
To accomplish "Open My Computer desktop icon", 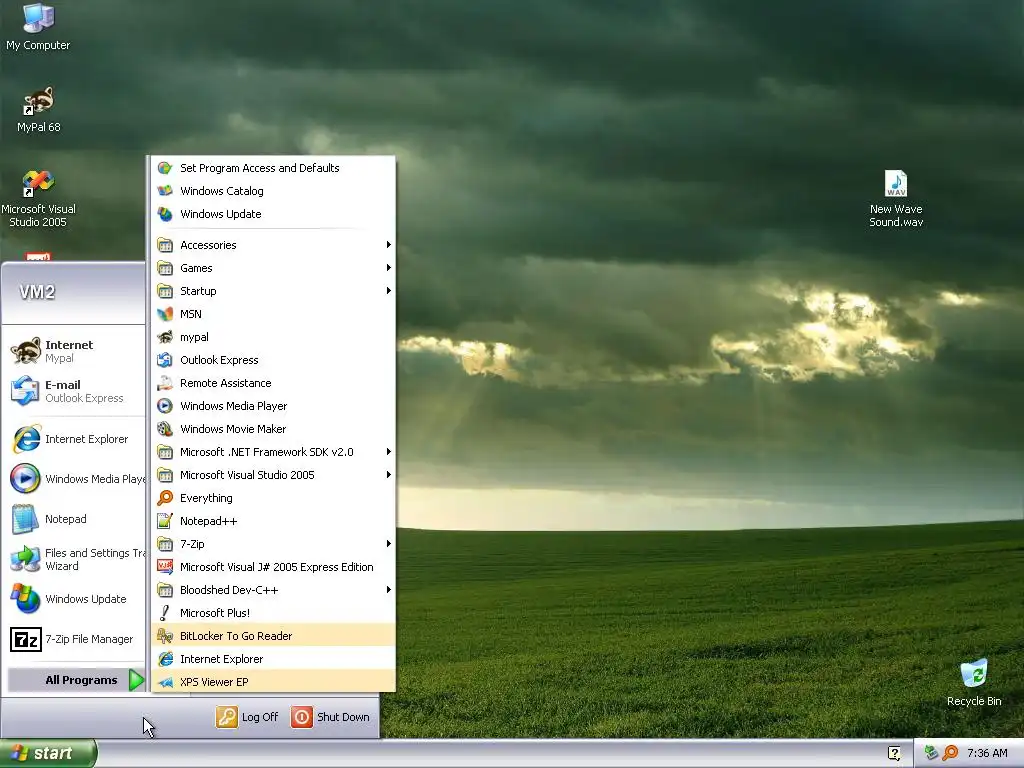I will point(38,26).
